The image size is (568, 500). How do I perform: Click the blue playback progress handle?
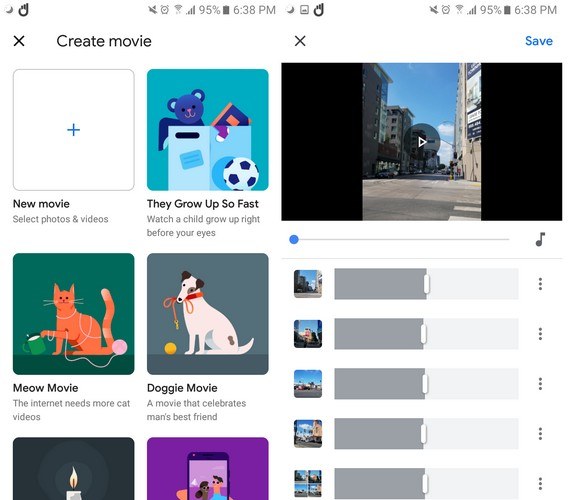pyautogui.click(x=294, y=239)
